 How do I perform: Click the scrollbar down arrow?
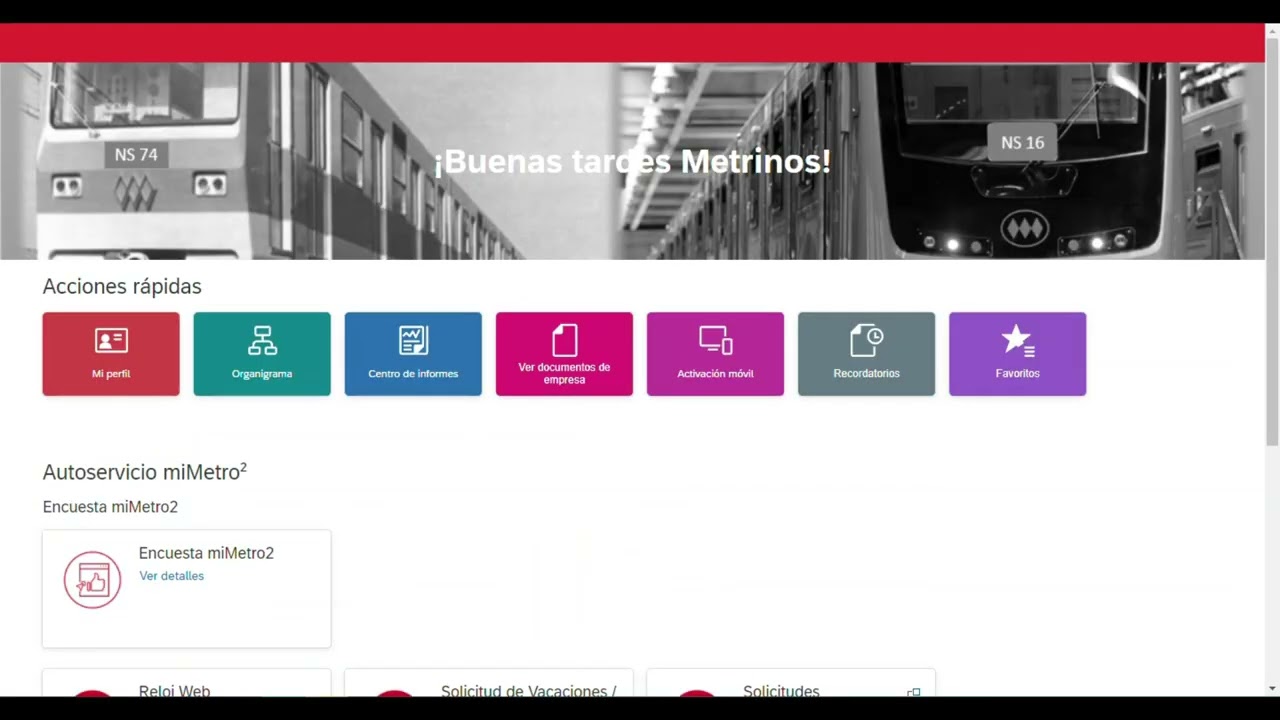pos(1272,689)
